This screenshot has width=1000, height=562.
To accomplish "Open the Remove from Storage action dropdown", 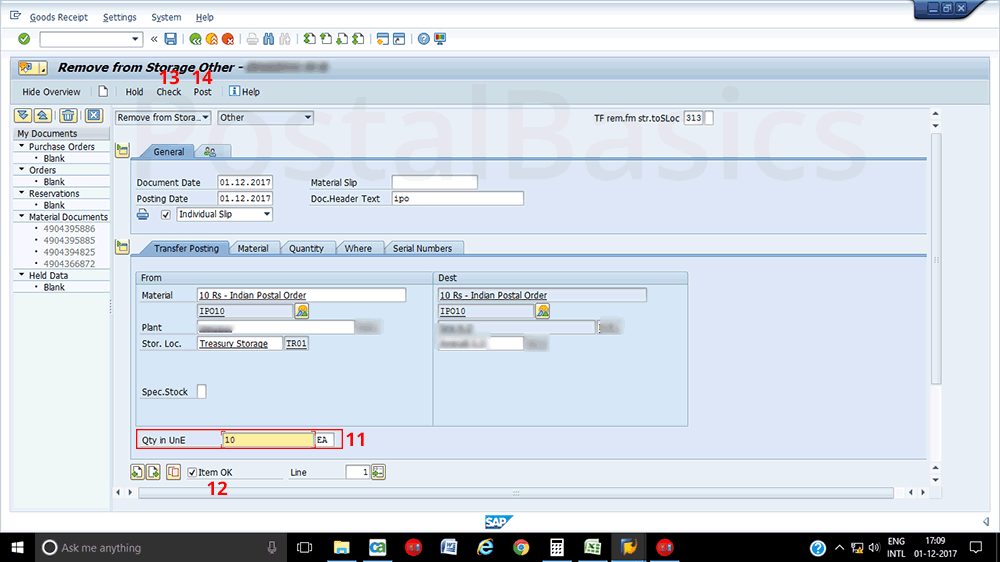I will pos(163,117).
